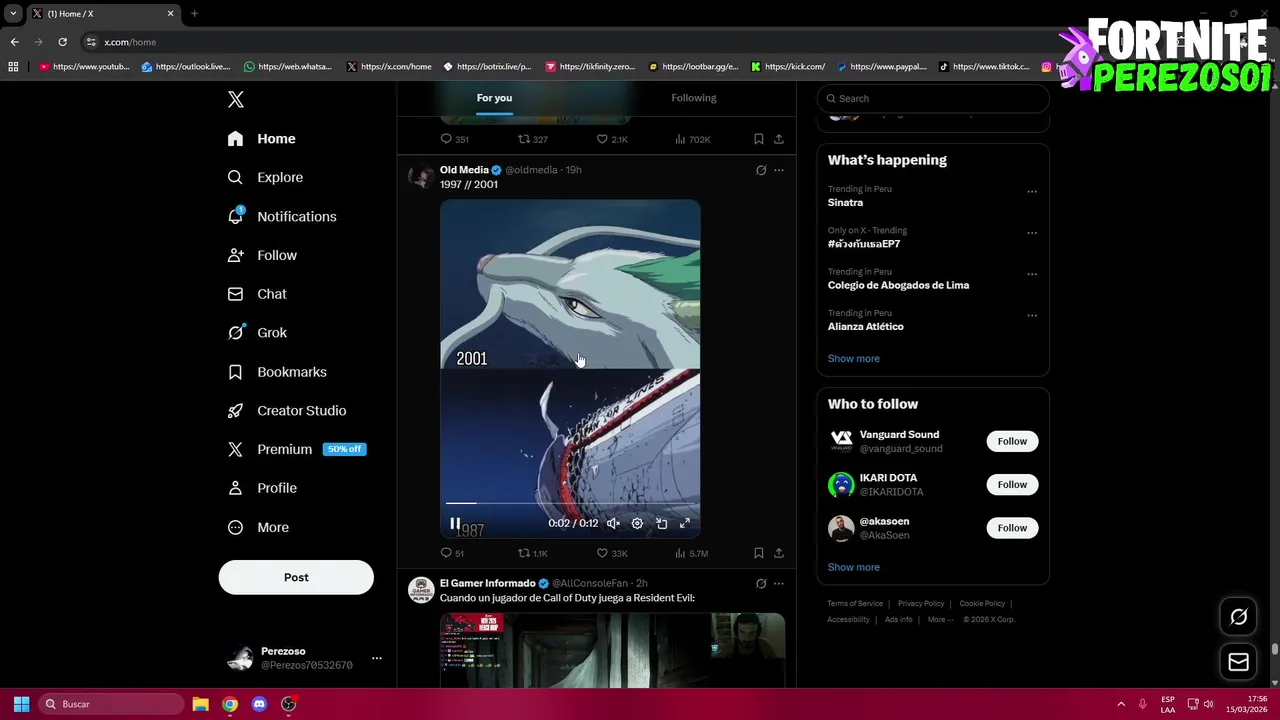The width and height of the screenshot is (1280, 720).
Task: Open Old Media profile avatar
Action: click(x=421, y=177)
